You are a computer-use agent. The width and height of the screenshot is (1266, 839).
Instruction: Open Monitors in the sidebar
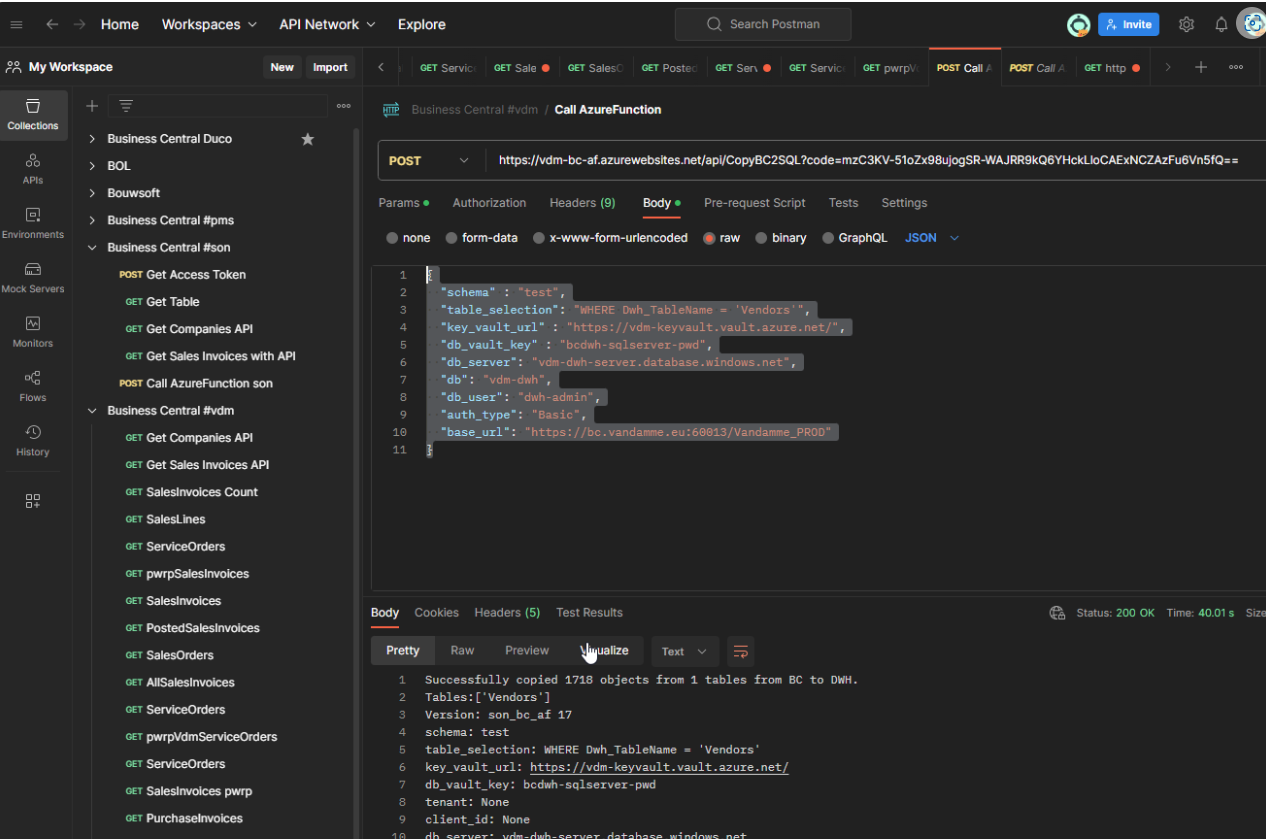coord(33,332)
